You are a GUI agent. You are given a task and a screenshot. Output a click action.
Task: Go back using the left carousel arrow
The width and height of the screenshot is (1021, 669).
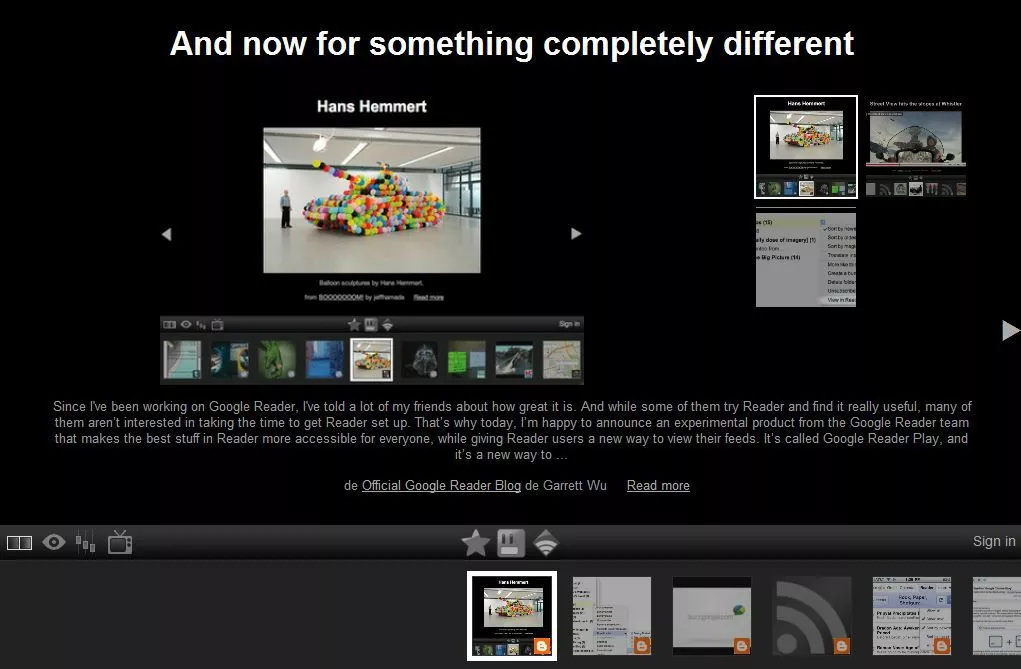167,233
